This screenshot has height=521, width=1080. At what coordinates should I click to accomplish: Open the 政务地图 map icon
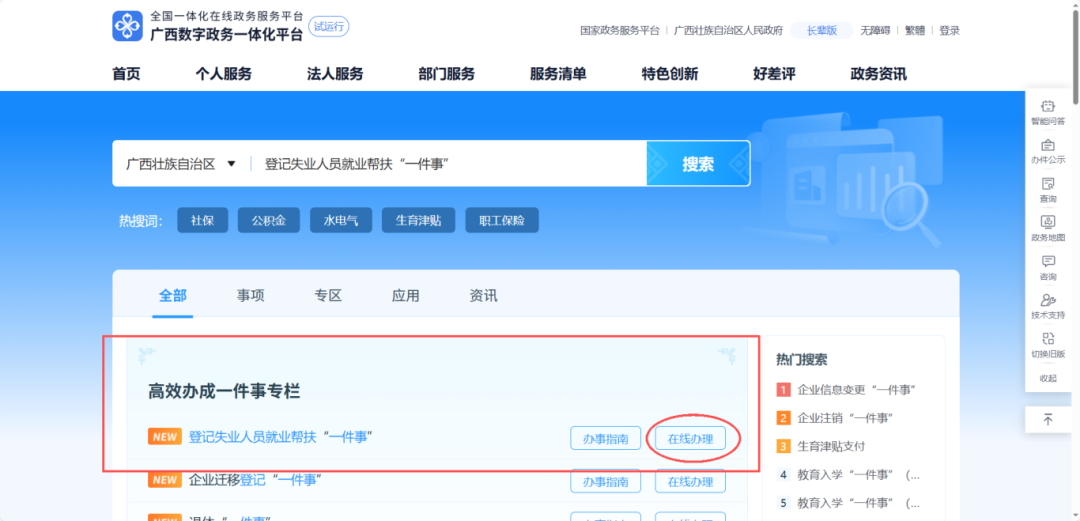click(1047, 223)
